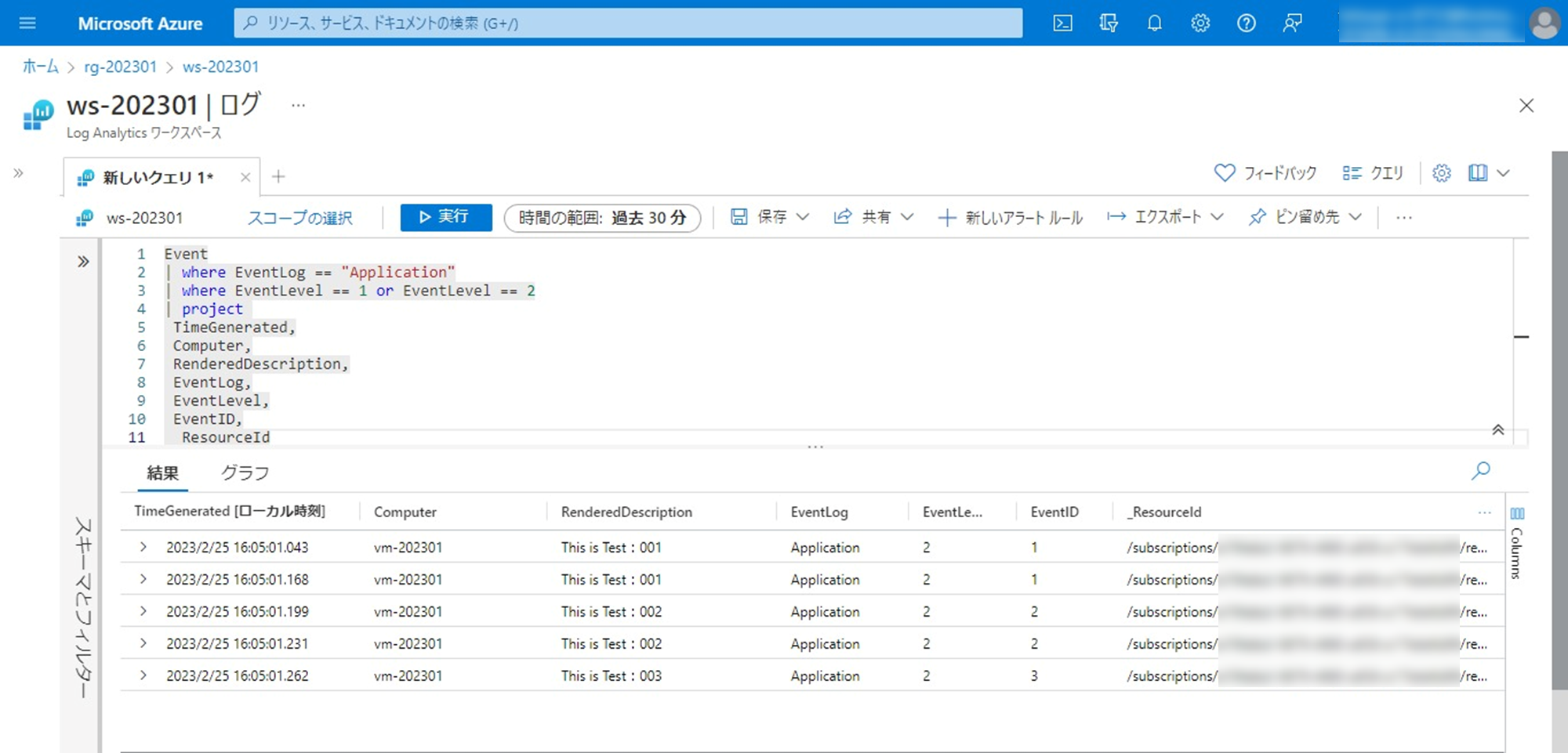Navigate to ws-202301 breadcrumb
This screenshot has width=1568, height=753.
220,67
